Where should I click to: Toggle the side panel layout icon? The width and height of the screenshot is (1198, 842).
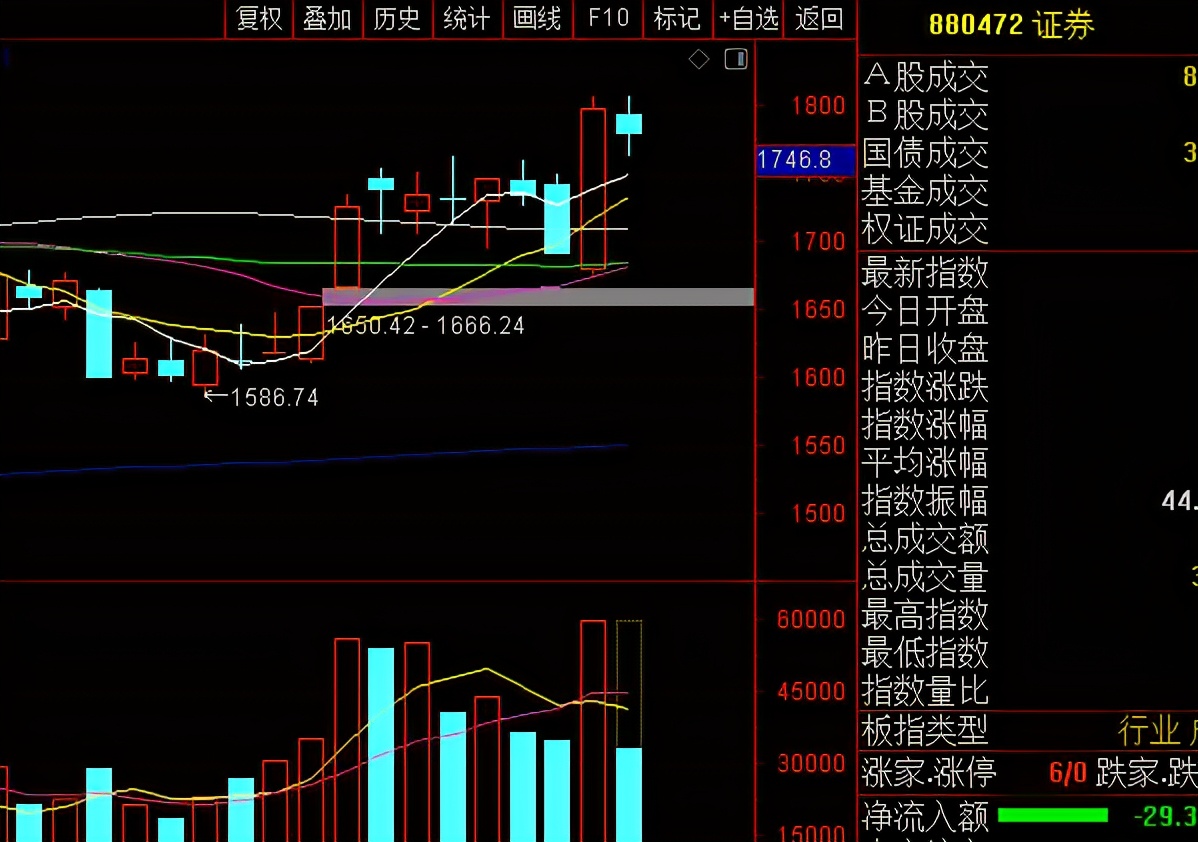(736, 59)
